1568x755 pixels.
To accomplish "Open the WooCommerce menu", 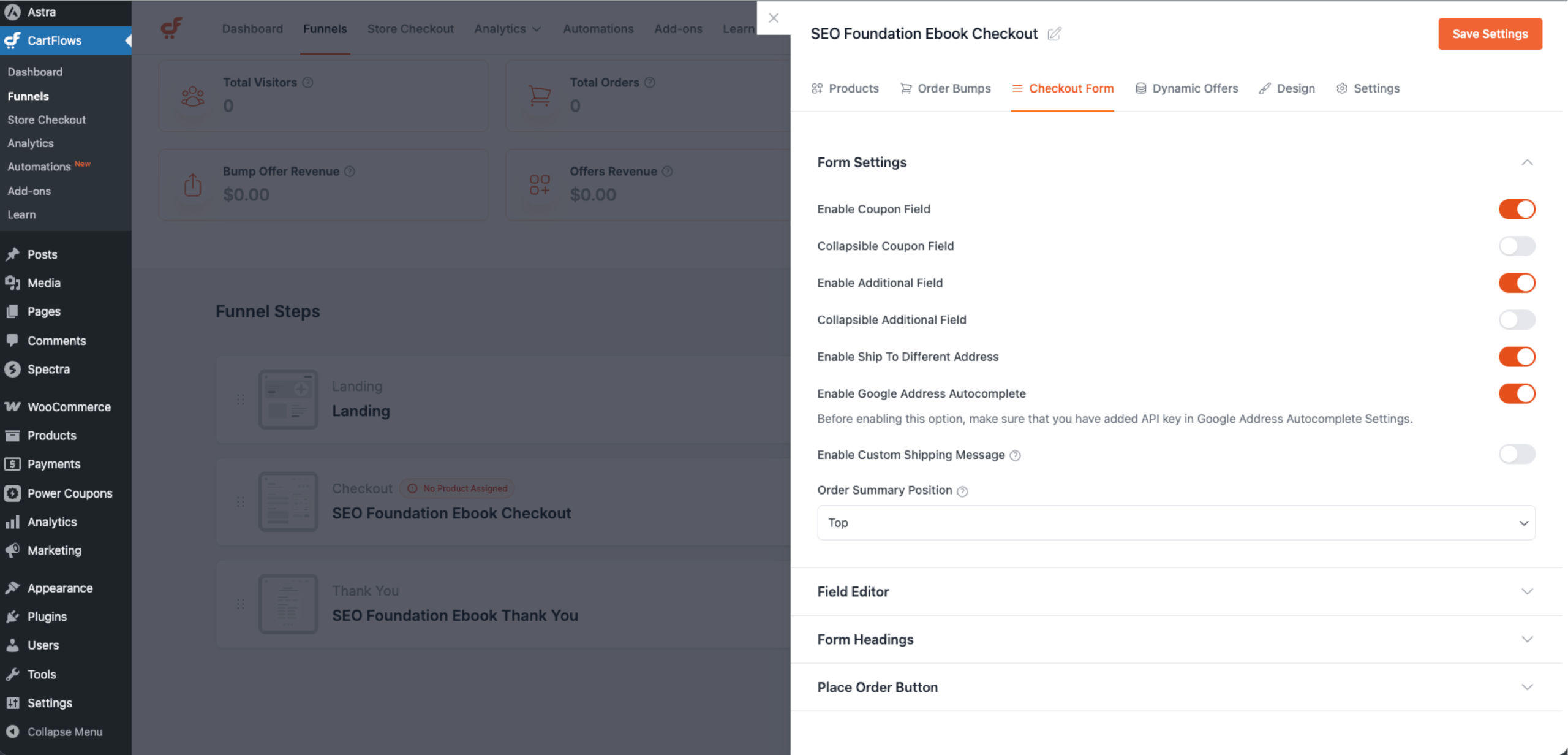I will tap(69, 406).
